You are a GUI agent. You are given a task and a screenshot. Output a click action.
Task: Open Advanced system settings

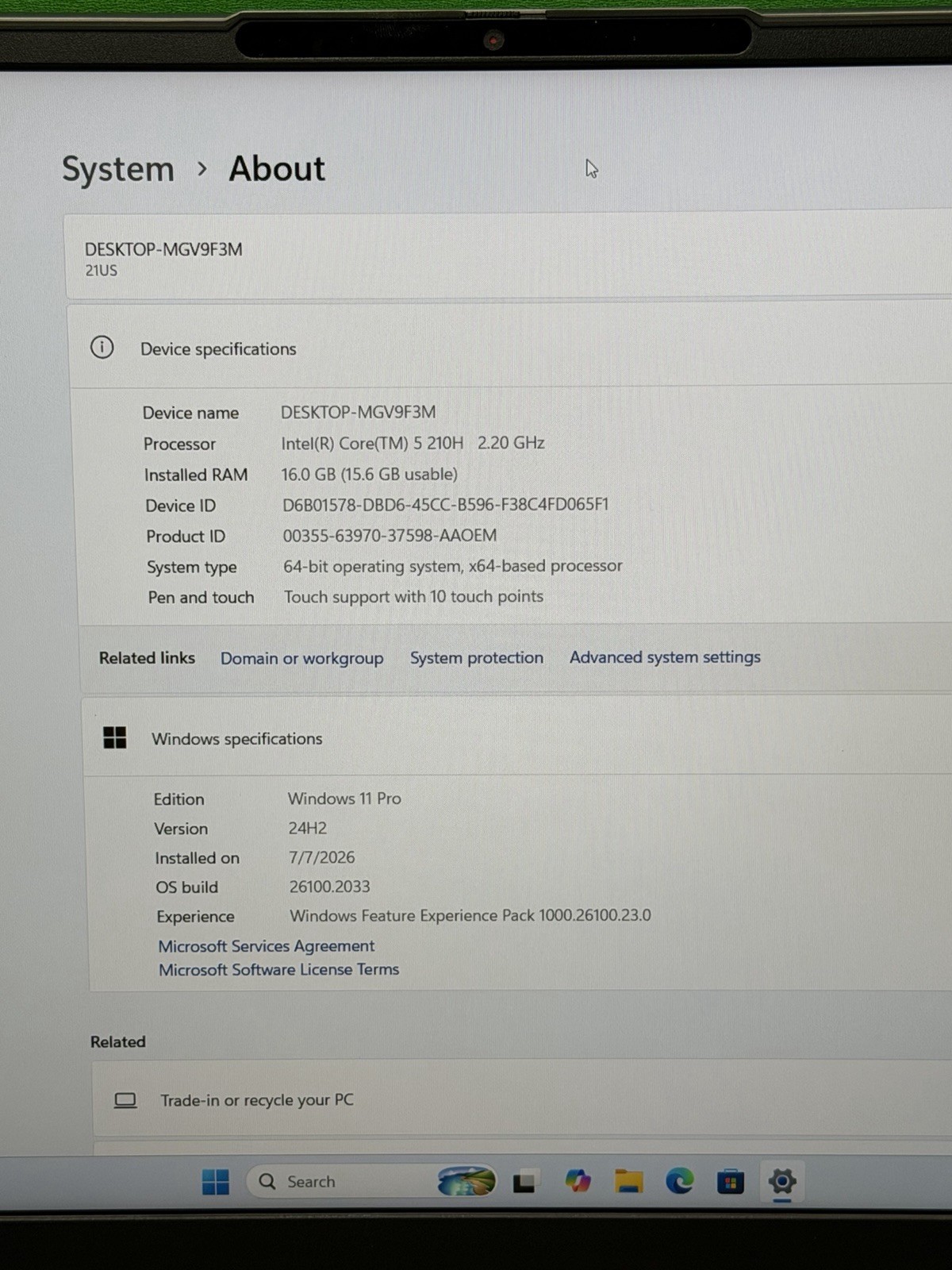(665, 656)
